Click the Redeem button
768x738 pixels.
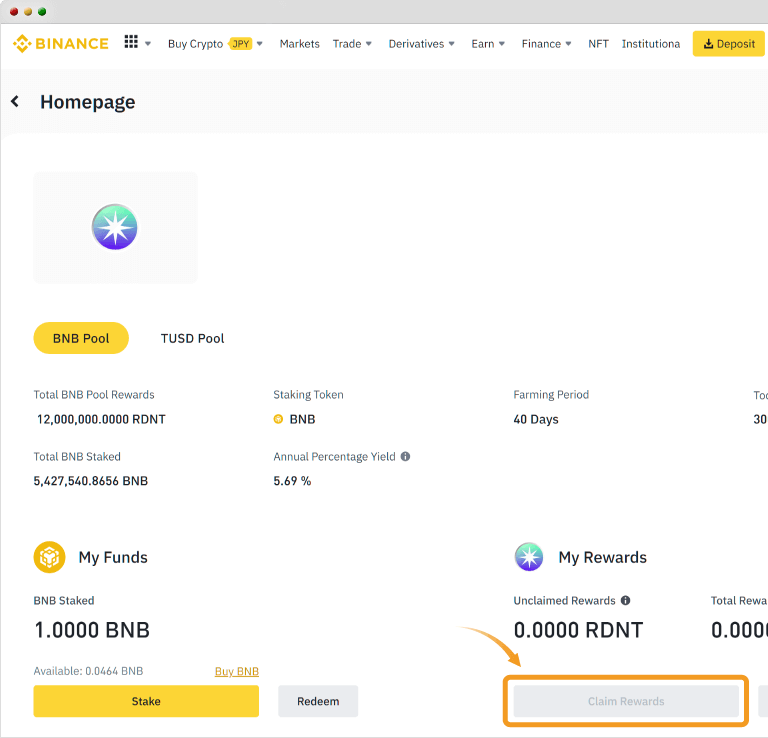coord(318,701)
